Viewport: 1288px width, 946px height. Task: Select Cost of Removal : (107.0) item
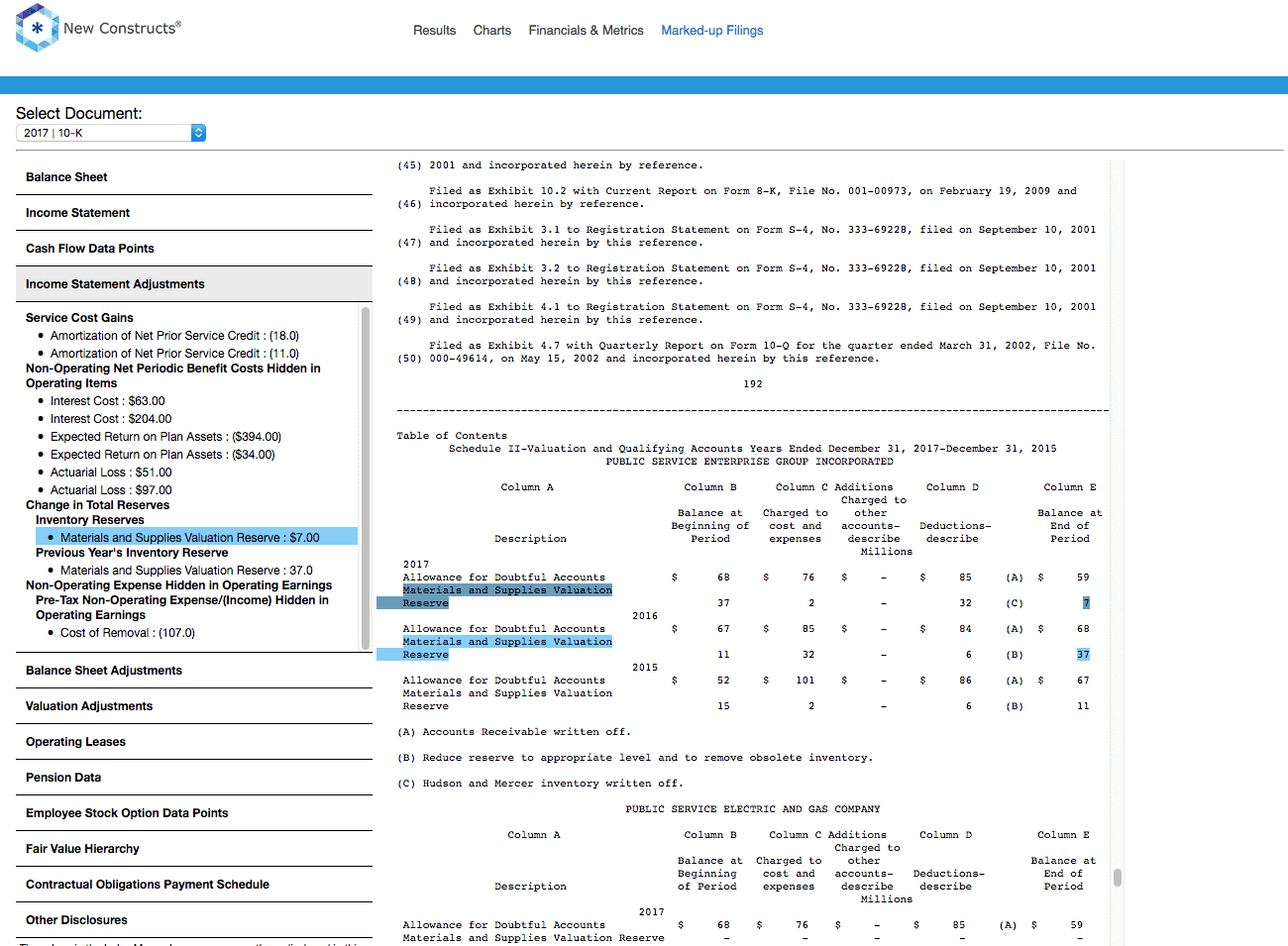[128, 633]
